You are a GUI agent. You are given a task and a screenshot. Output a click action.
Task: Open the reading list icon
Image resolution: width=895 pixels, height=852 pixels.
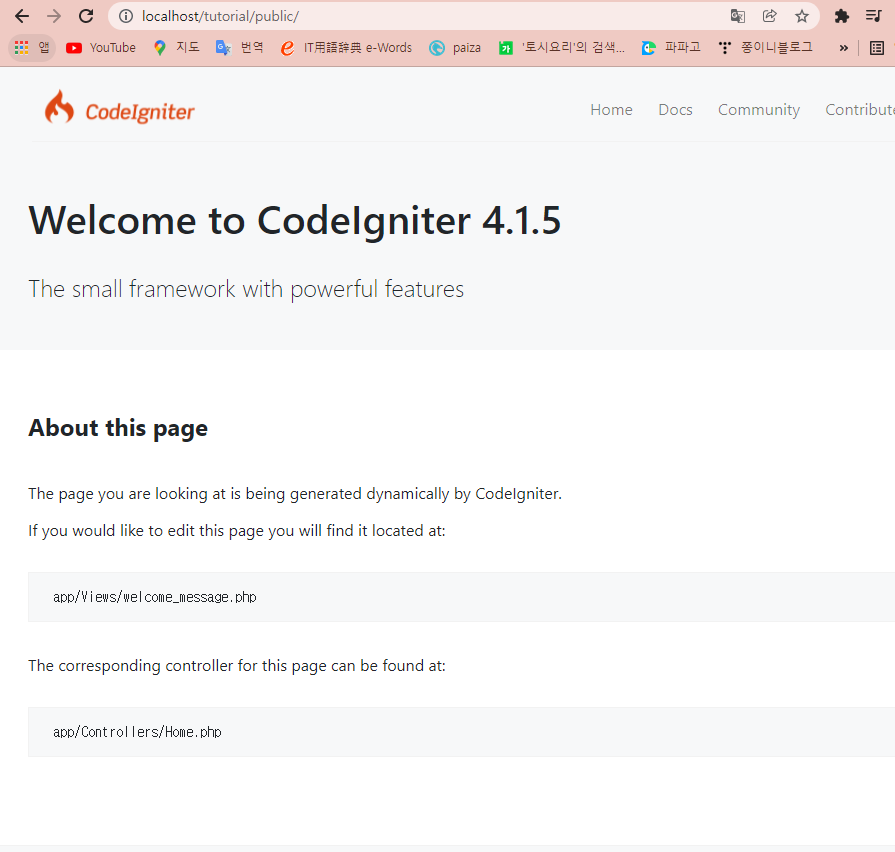click(877, 49)
